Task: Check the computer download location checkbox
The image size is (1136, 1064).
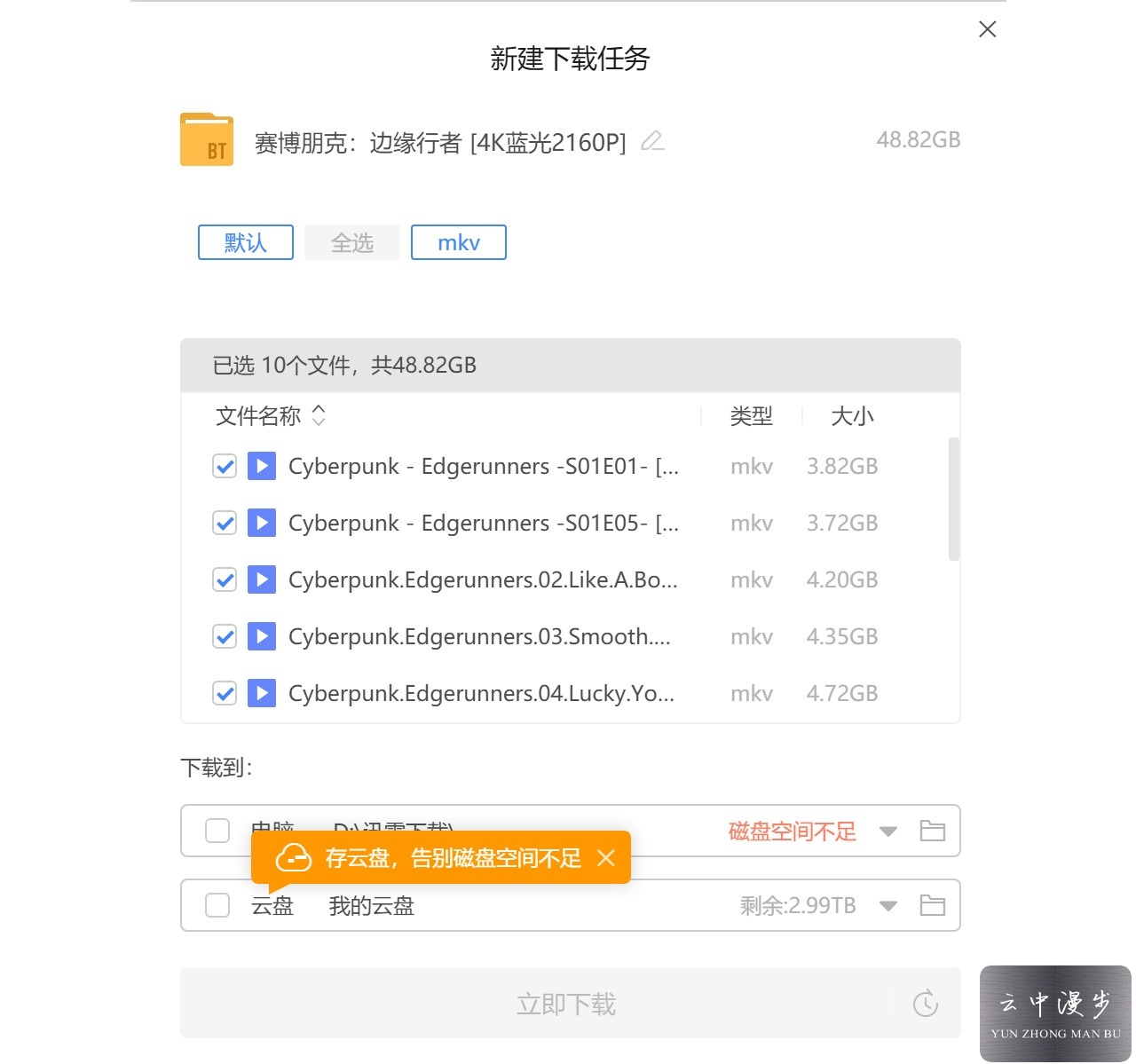Action: pos(217,831)
